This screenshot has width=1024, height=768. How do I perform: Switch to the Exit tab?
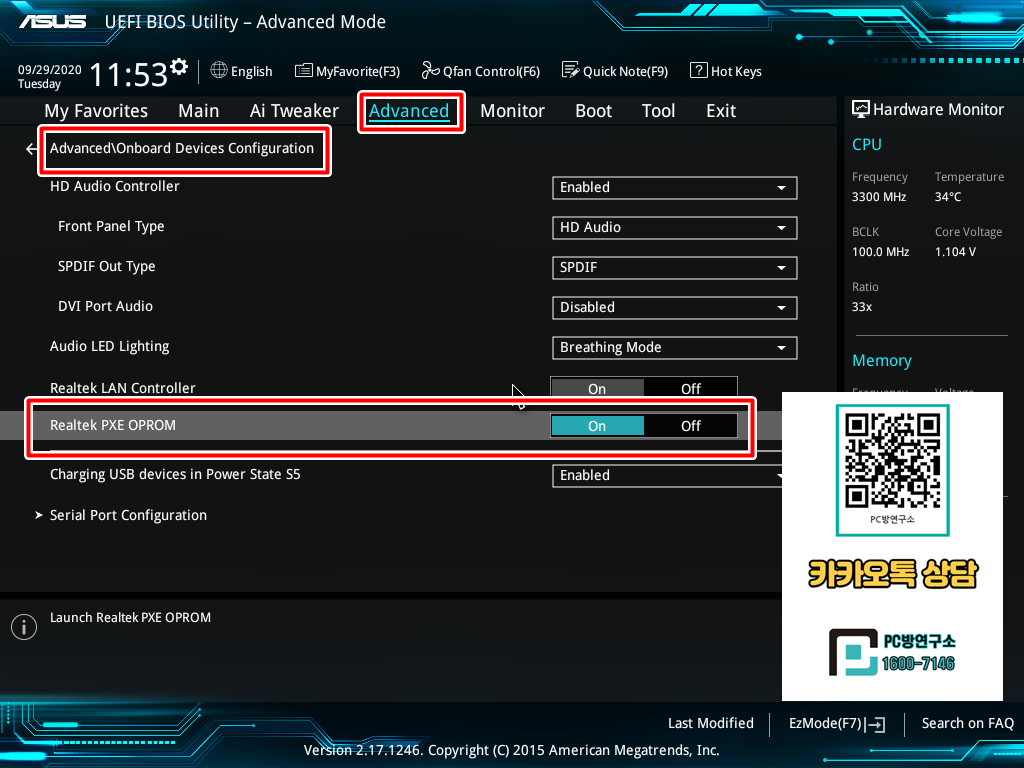tap(721, 111)
